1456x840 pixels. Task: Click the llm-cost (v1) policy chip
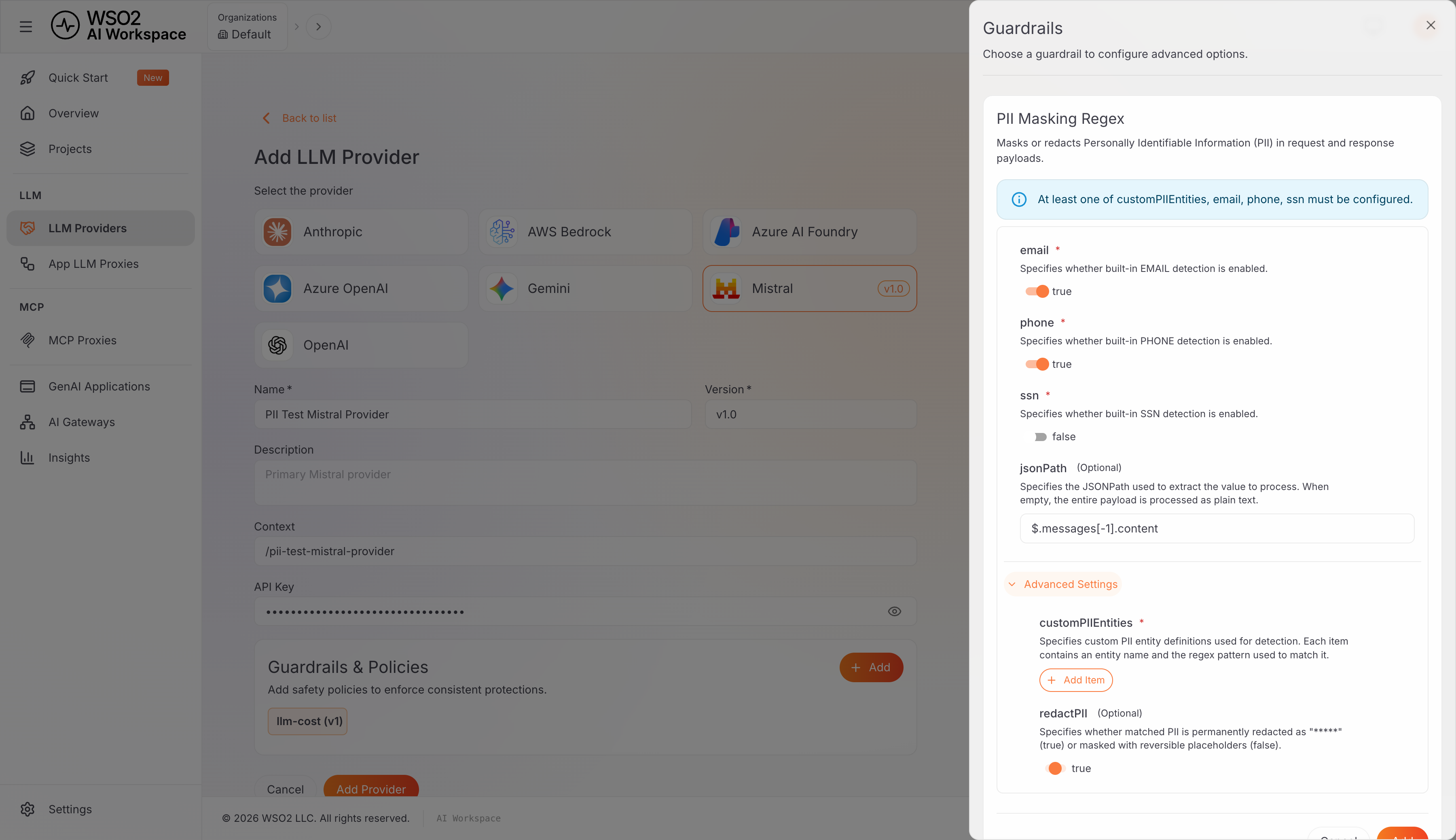pyautogui.click(x=308, y=721)
